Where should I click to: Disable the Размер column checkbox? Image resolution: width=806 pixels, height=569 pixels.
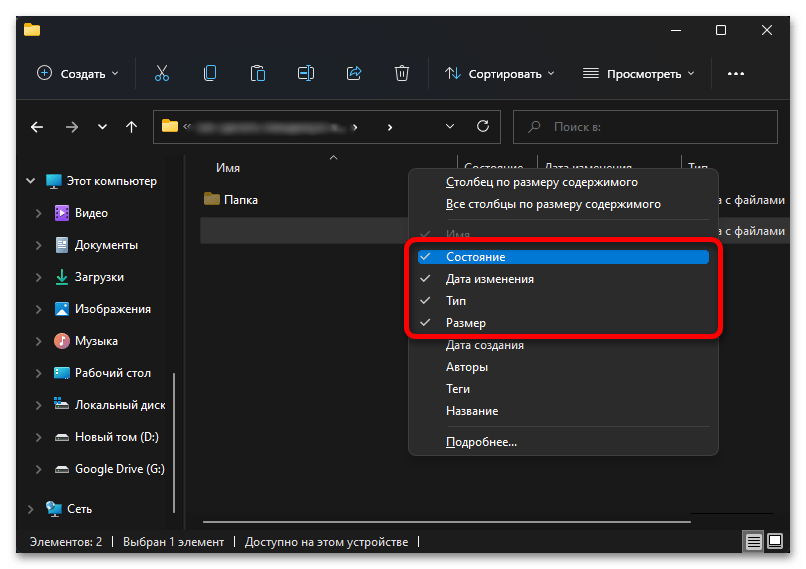tap(465, 323)
